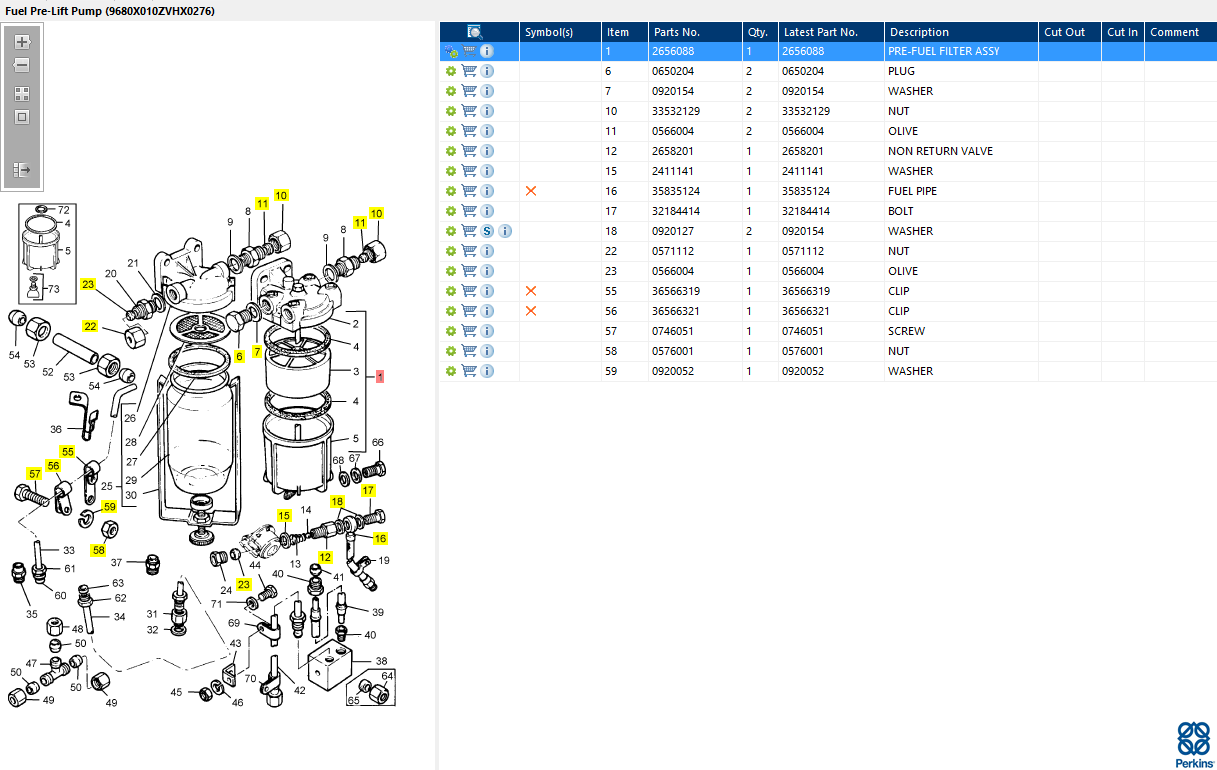Click the highlighted callout 1 on the diagram

(380, 376)
